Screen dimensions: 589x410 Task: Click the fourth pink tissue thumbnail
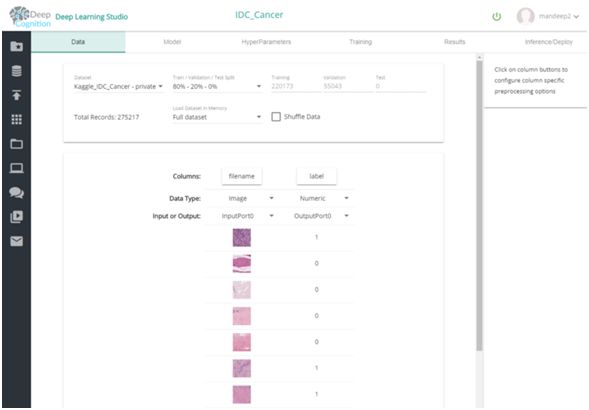[242, 316]
